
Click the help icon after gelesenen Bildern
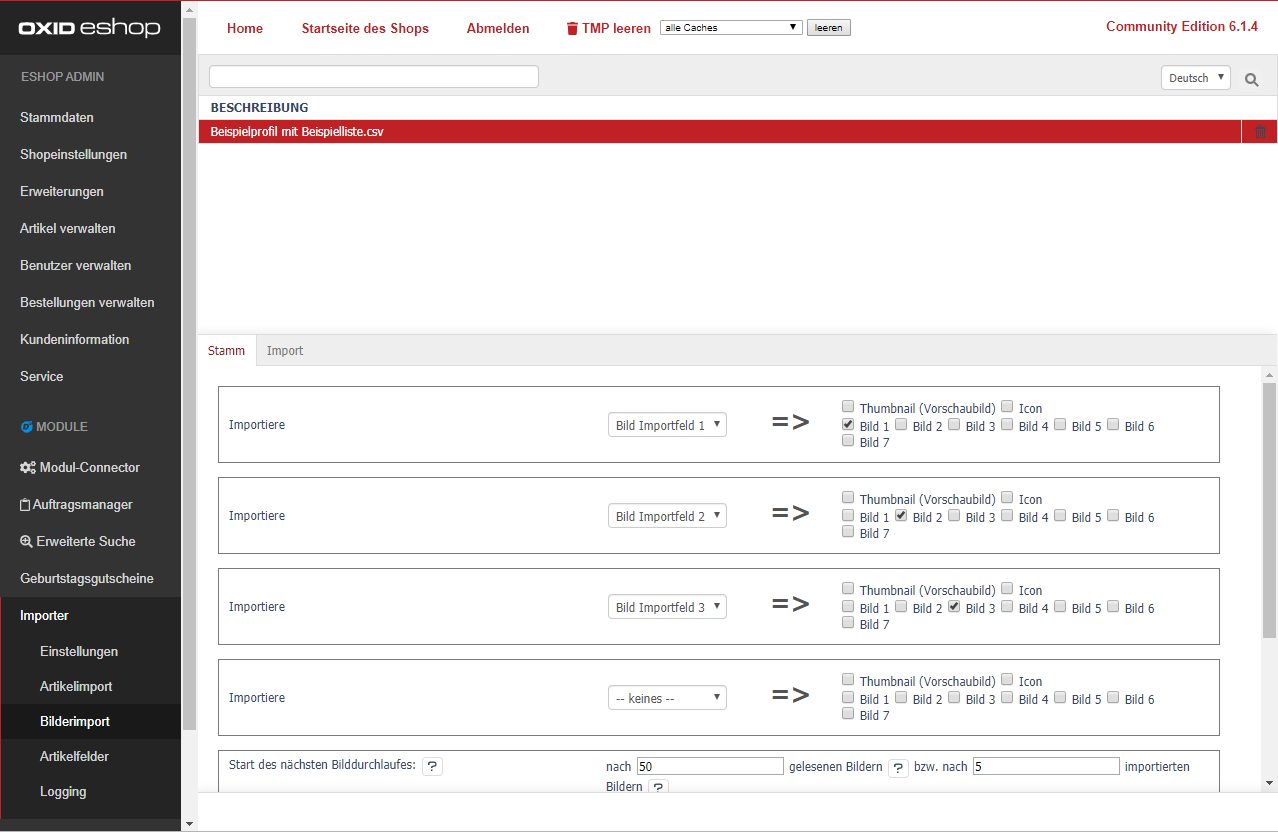[898, 767]
